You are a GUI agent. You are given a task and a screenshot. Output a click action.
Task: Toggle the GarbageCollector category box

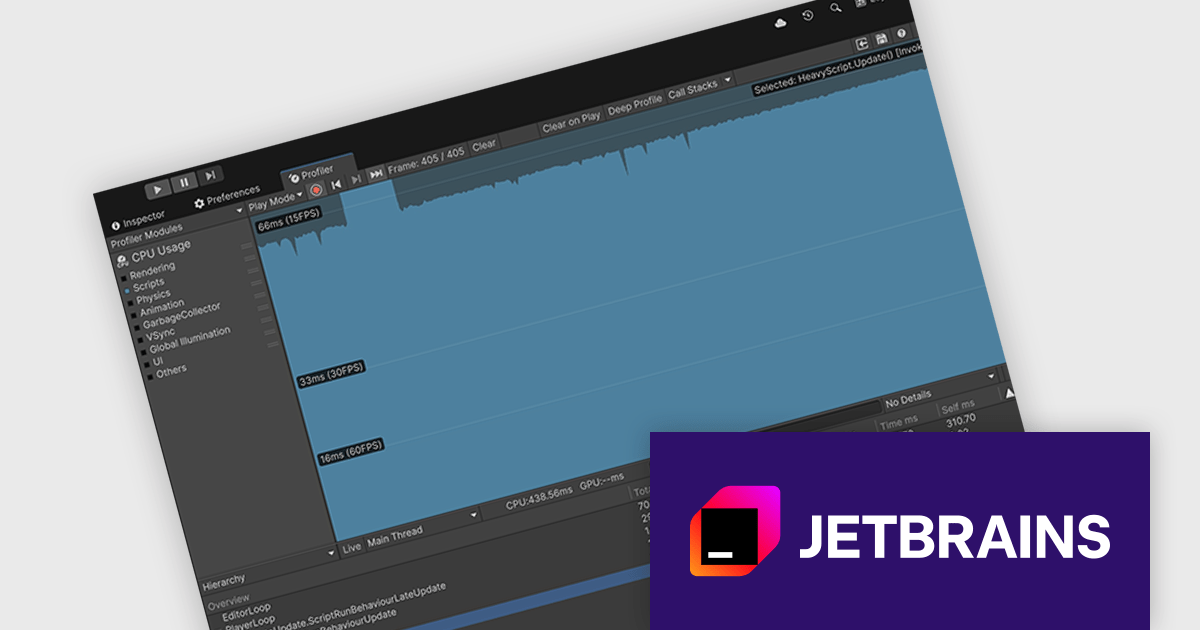137,328
